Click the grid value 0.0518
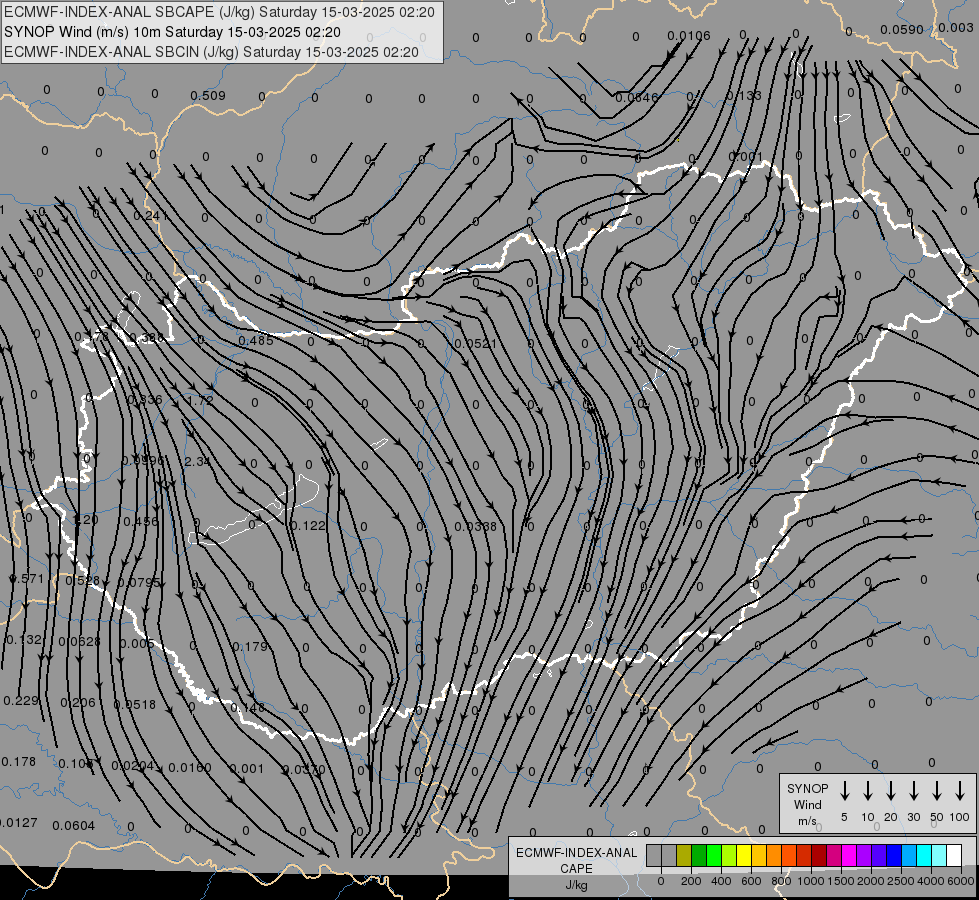 click(135, 705)
